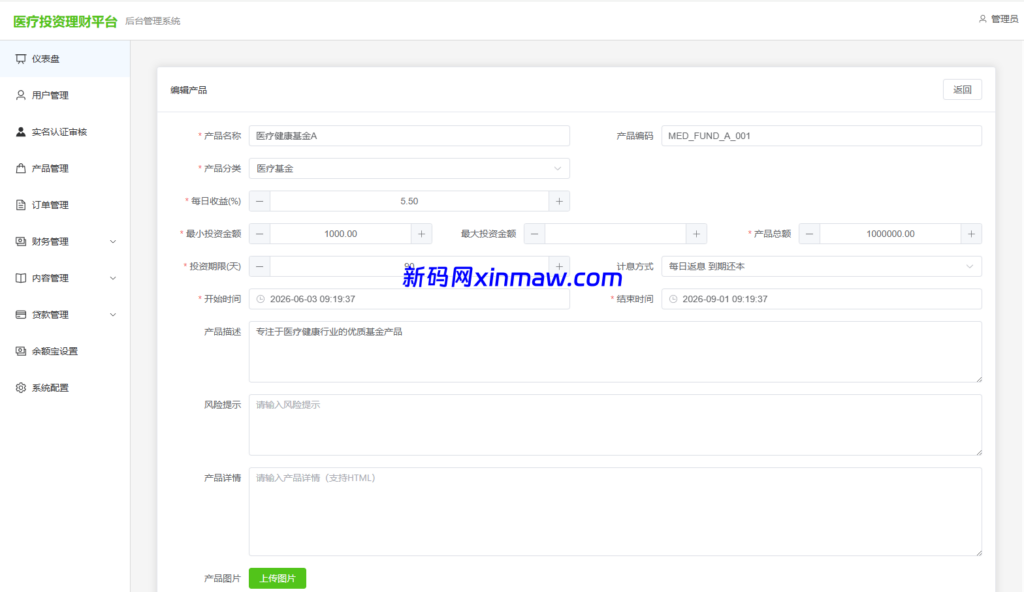Viewport: 1024px width, 592px height.
Task: Expand the 内容管理 submenu chevron
Action: pyautogui.click(x=113, y=278)
